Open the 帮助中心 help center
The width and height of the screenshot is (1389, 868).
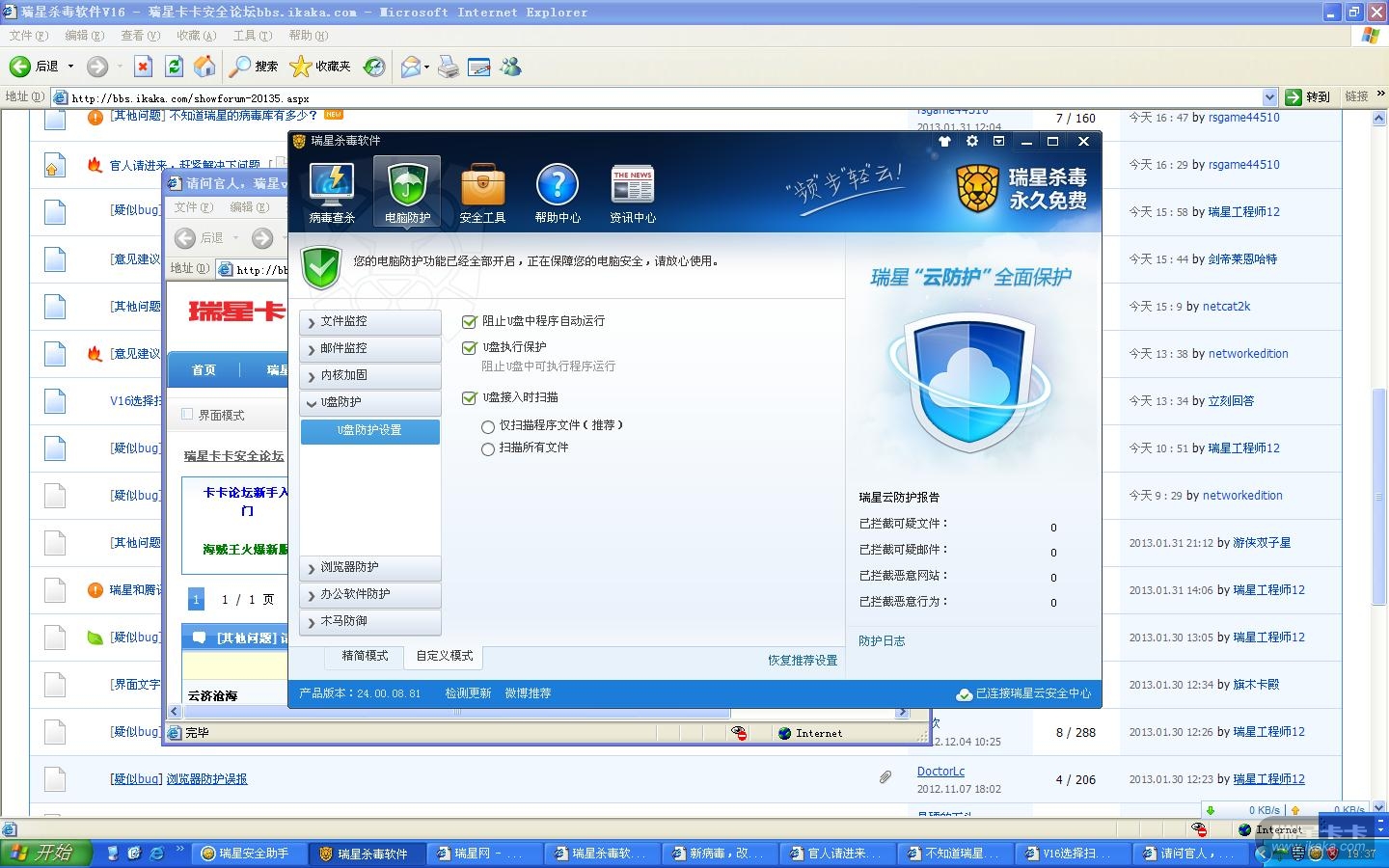558,192
